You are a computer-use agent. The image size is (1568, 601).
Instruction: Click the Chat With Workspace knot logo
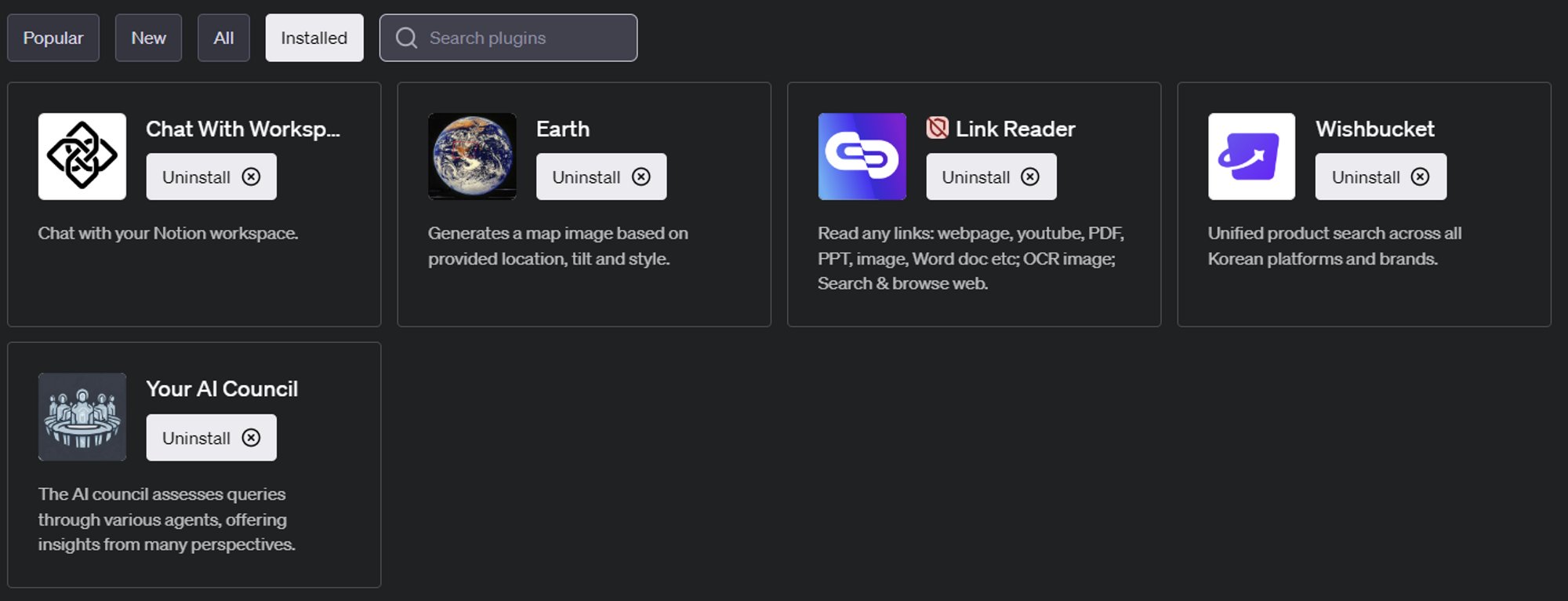(x=82, y=156)
